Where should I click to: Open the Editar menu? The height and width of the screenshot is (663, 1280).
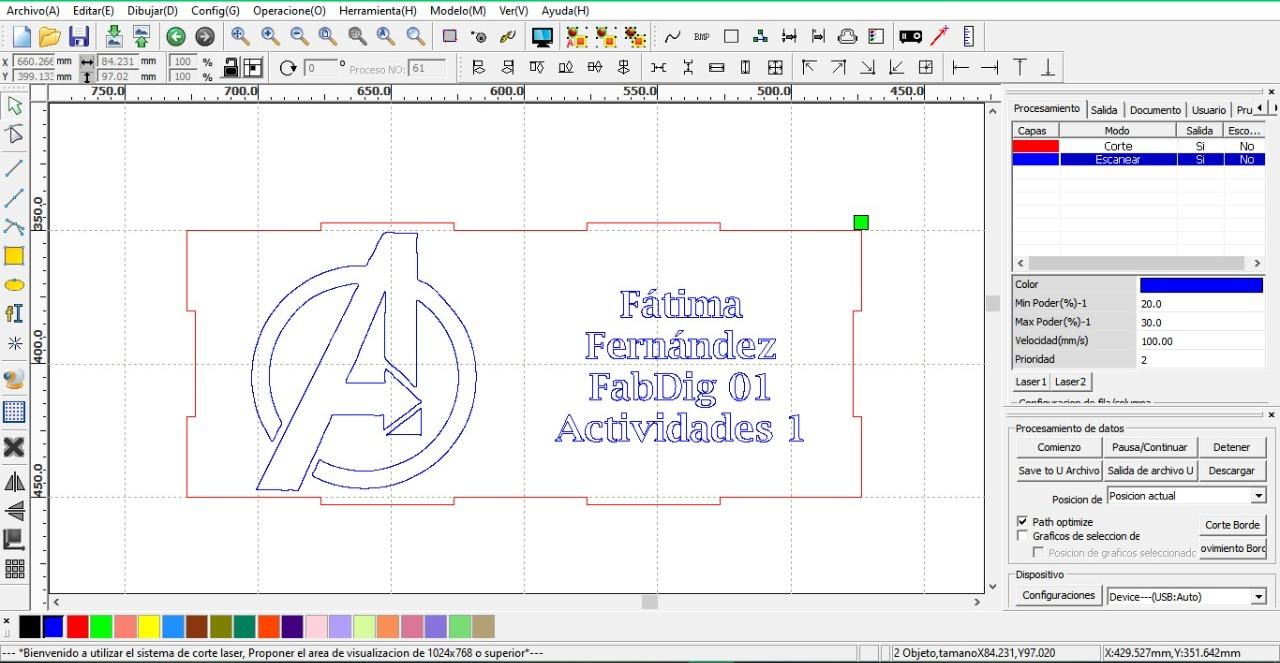tap(93, 10)
